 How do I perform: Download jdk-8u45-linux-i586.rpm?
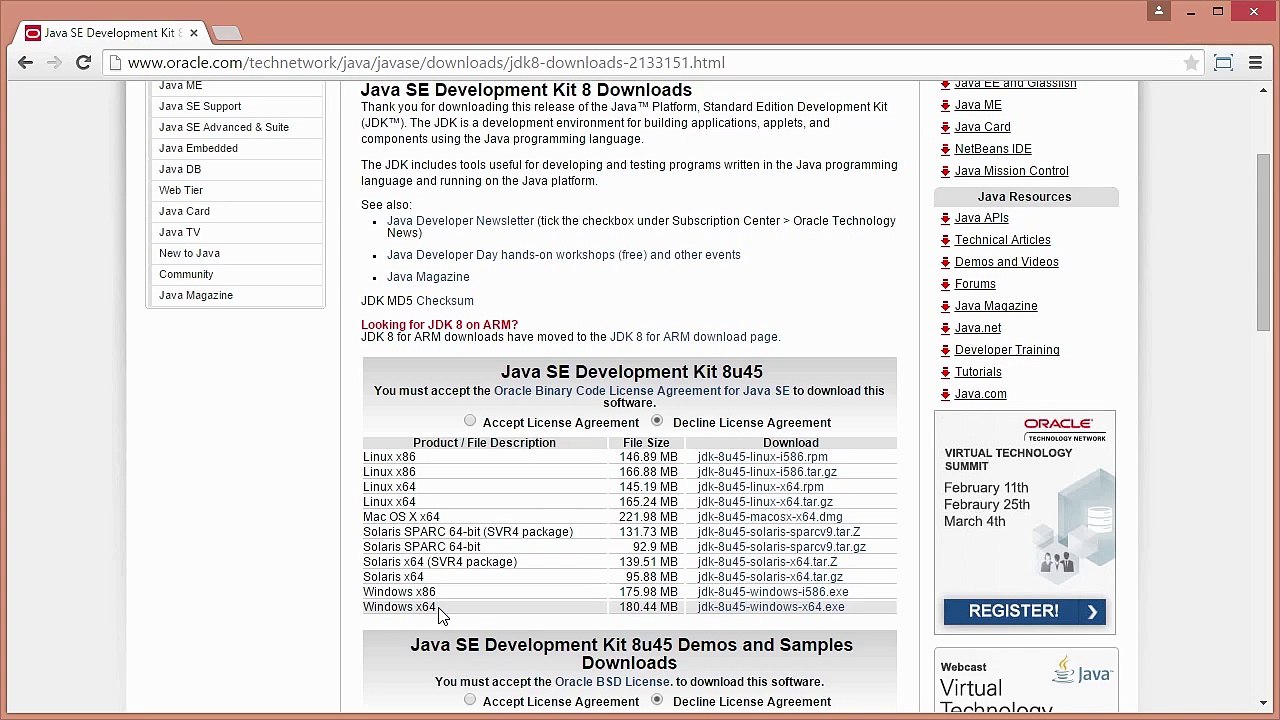click(x=763, y=457)
